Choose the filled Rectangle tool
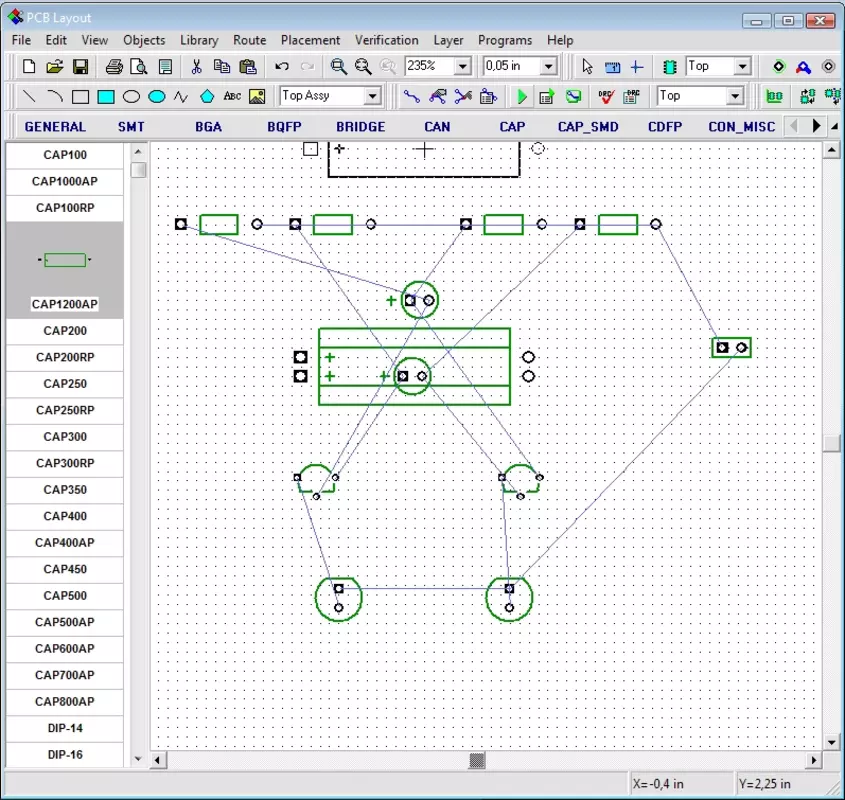The height and width of the screenshot is (800, 845). [x=106, y=96]
